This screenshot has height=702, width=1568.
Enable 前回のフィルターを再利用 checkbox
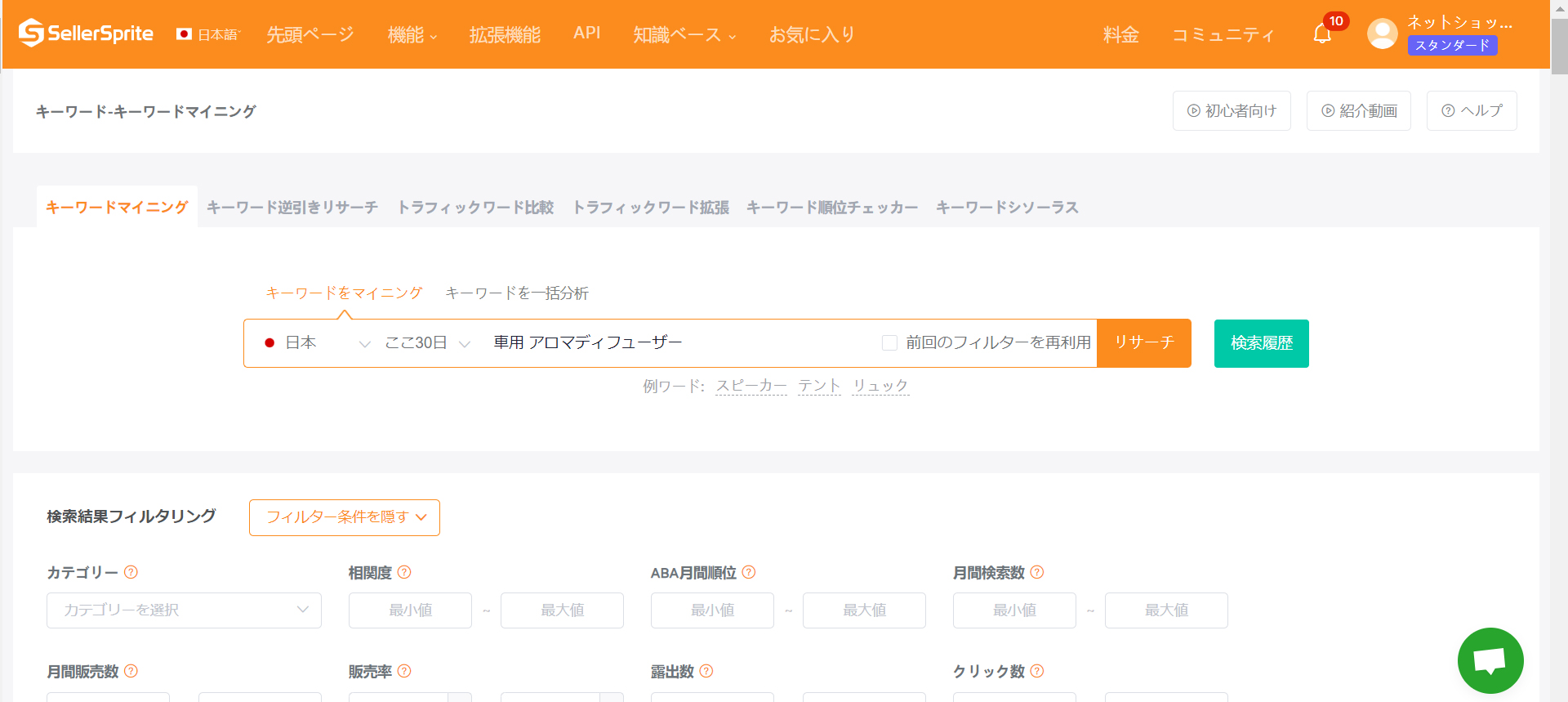pos(889,342)
